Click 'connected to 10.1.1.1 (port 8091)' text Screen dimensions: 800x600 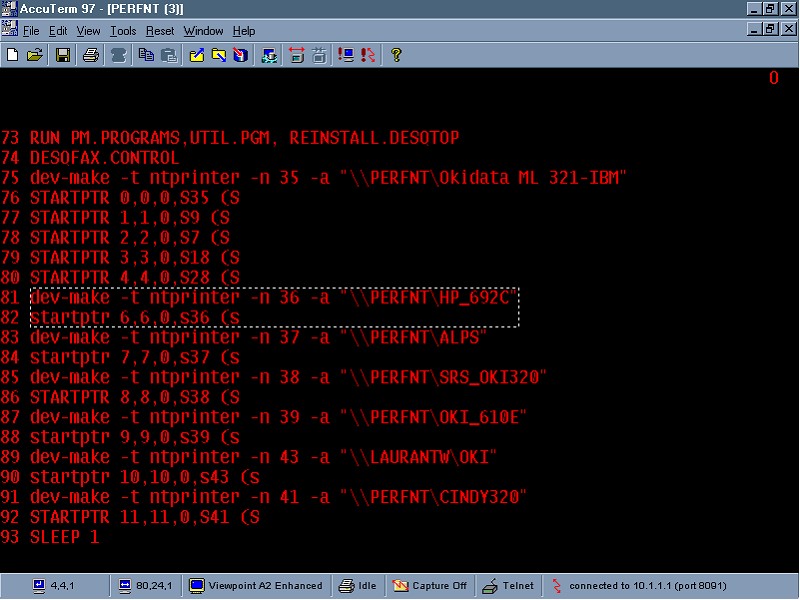point(647,586)
